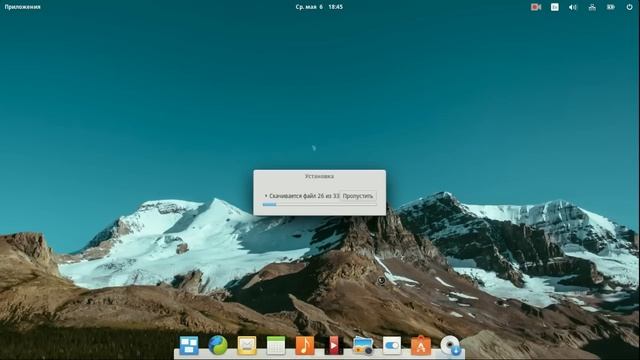Launch the Videos app with play icon

coord(333,345)
